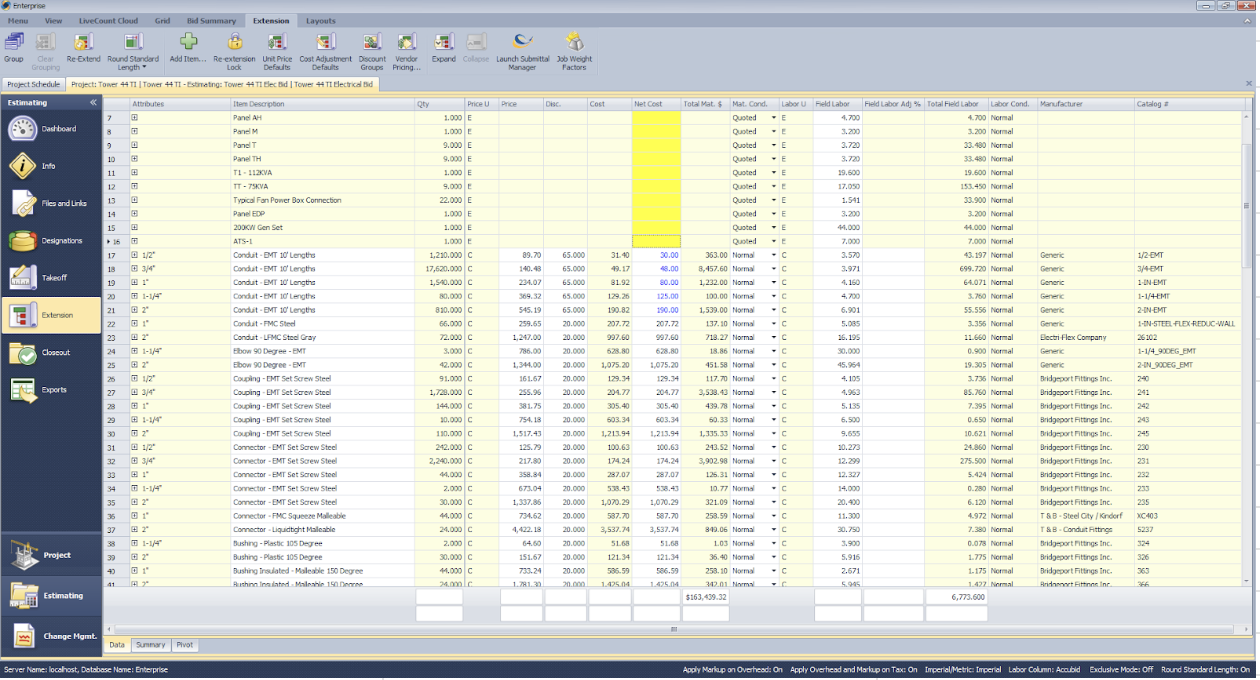The image size is (1260, 680).
Task: Launch the Submittal Manager
Action: coord(522,50)
